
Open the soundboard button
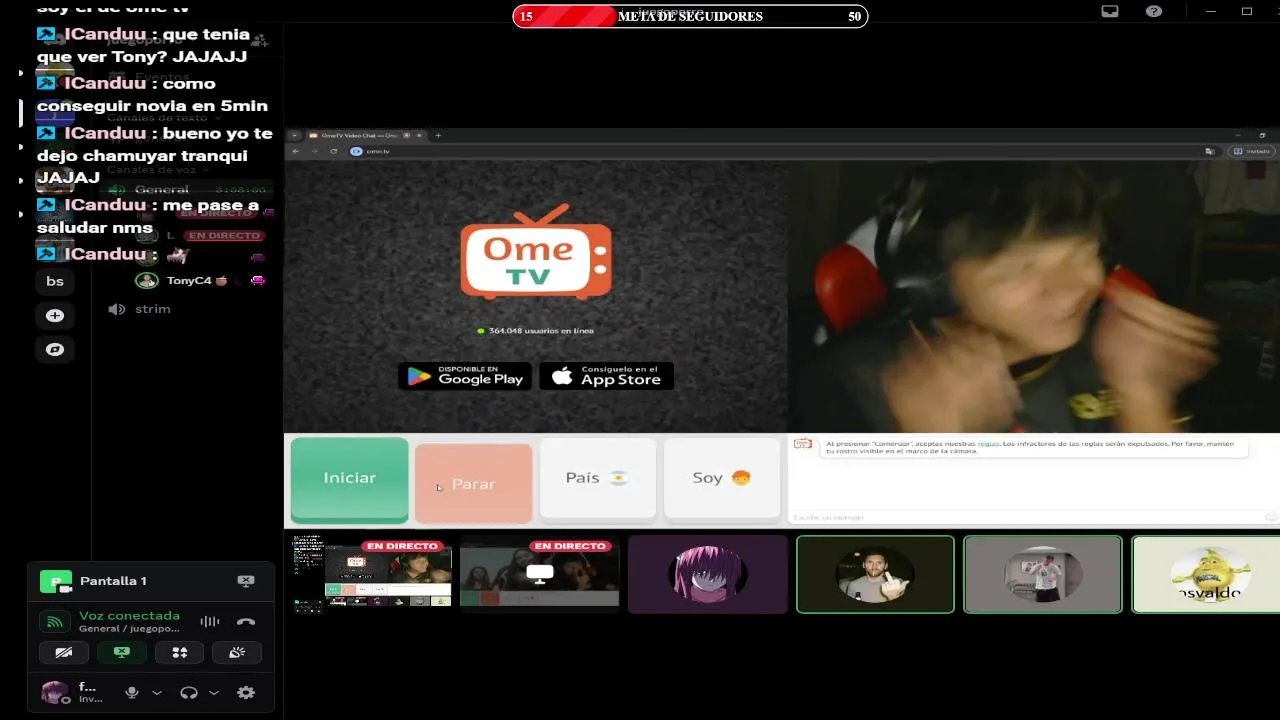coord(238,652)
